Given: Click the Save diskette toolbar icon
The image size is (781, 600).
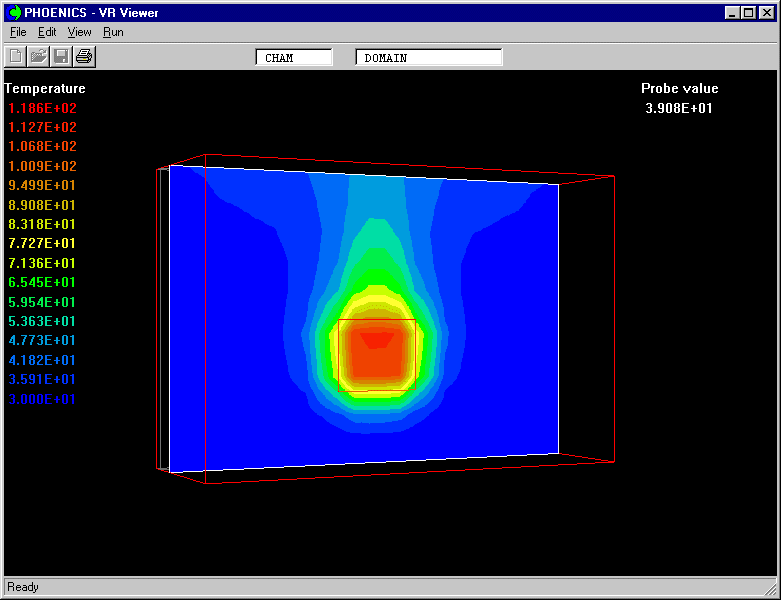Looking at the screenshot, I should 61,57.
